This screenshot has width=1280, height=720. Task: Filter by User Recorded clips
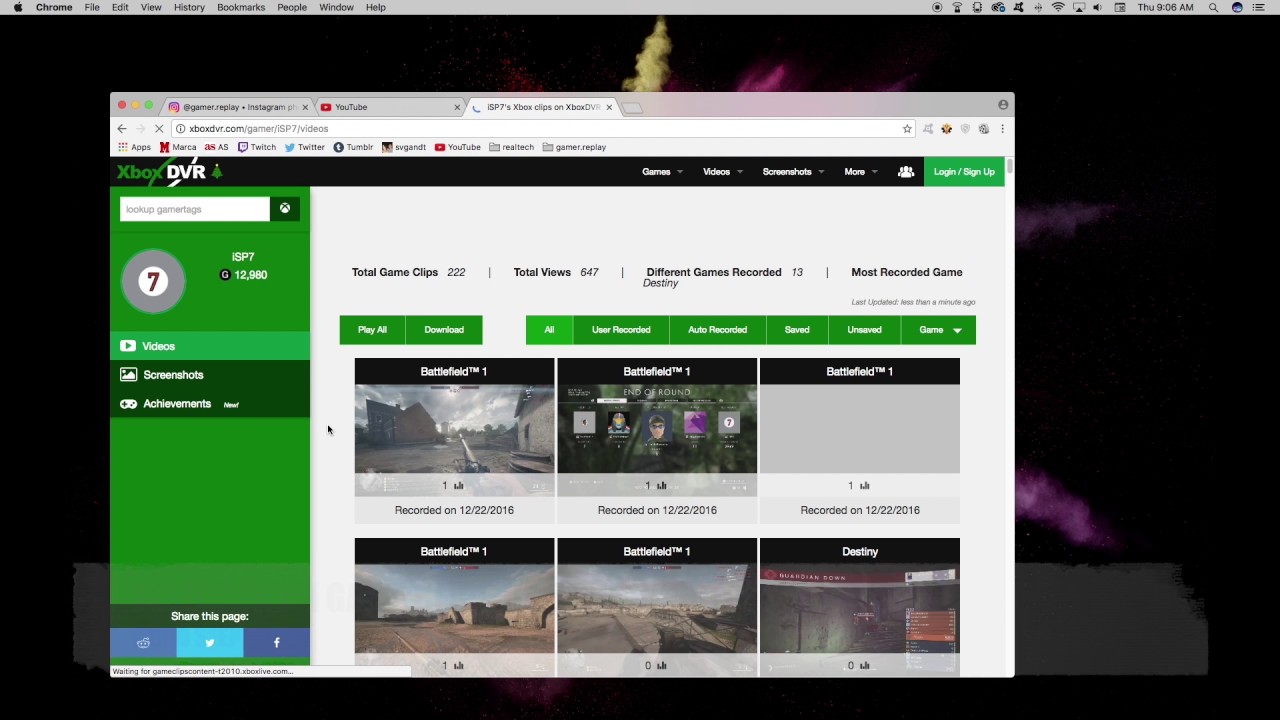(621, 330)
